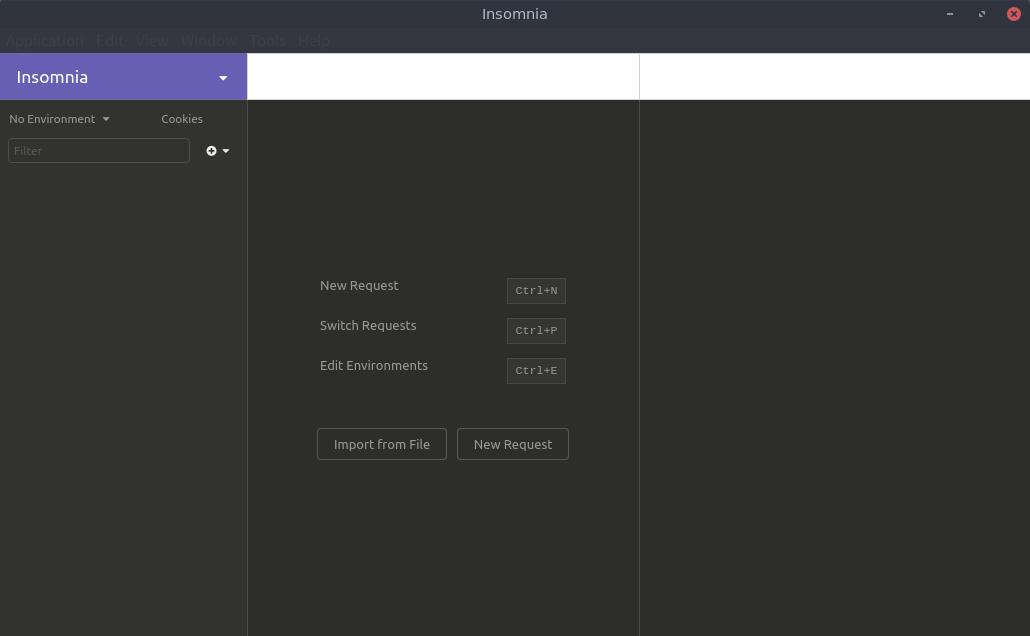Focus the sidebar Filter field
Viewport: 1030px width, 636px height.
pos(98,151)
